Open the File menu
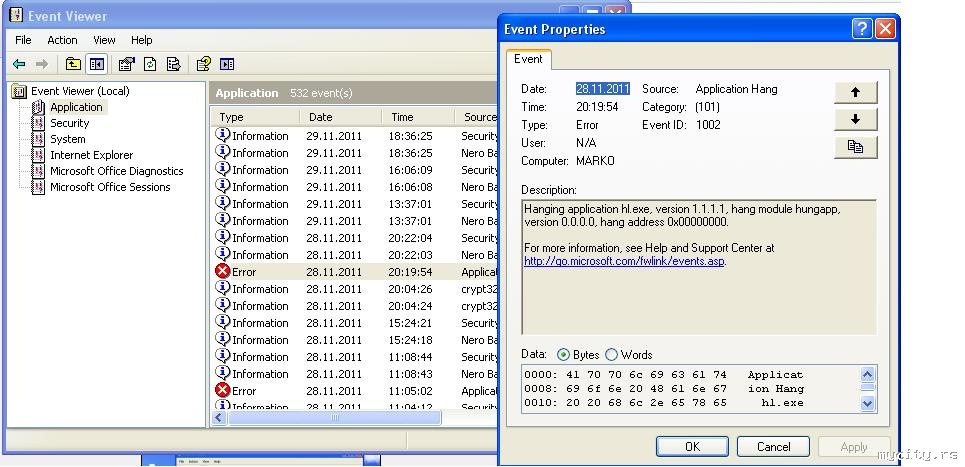The width and height of the screenshot is (965, 467). [23, 40]
